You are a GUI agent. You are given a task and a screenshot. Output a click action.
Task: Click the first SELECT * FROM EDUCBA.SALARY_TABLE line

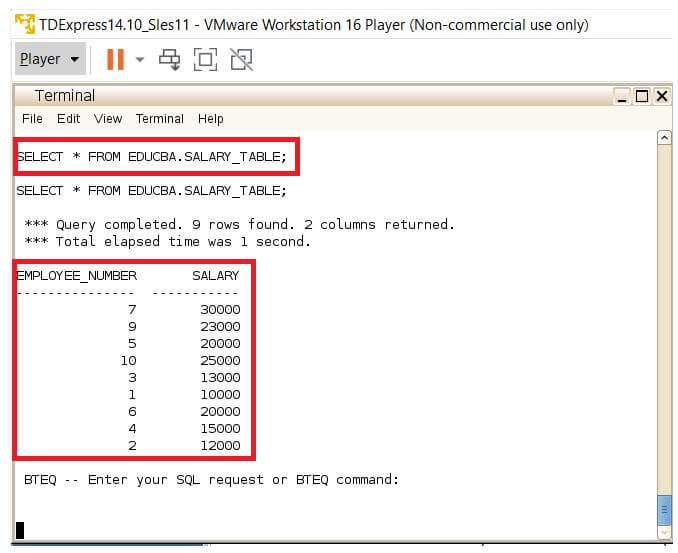[x=152, y=157]
